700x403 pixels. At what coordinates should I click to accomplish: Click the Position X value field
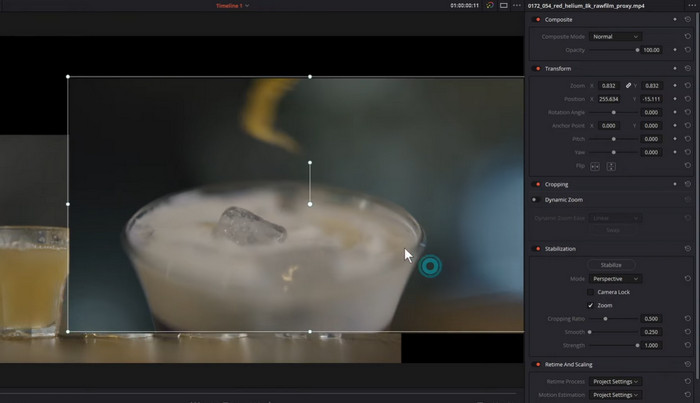click(608, 99)
